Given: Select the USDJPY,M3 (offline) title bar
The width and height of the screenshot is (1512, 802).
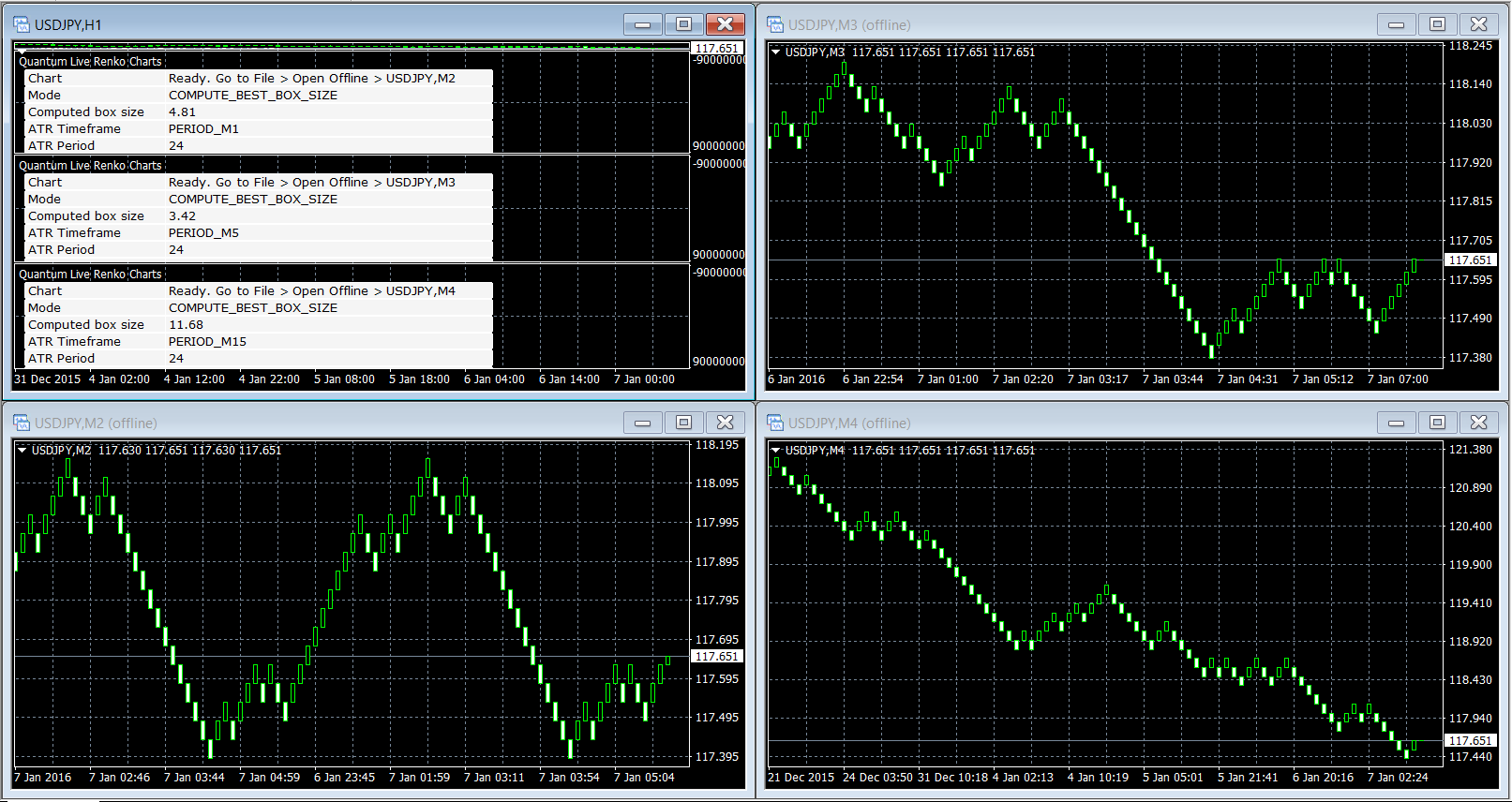Looking at the screenshot, I should coord(1031,24).
